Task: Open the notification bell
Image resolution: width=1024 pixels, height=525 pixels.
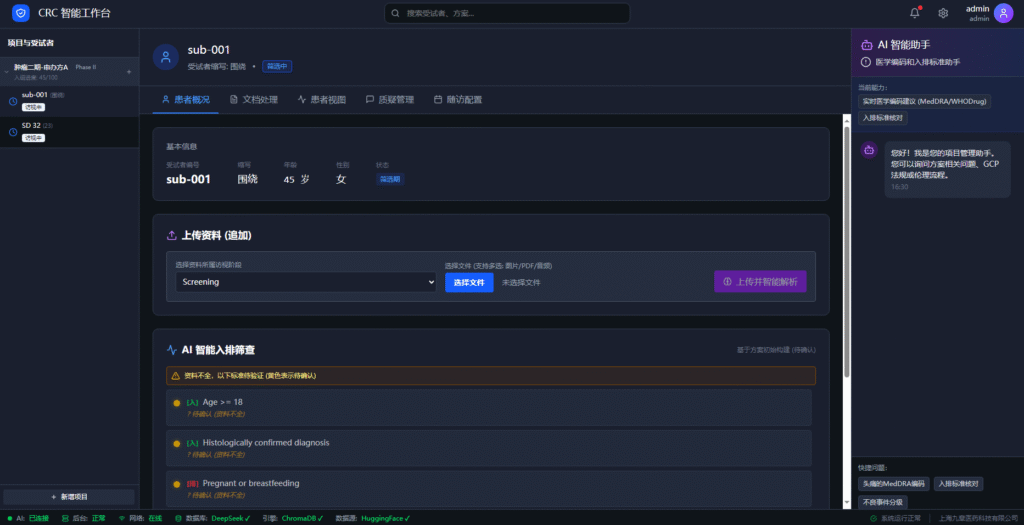Action: tap(914, 13)
